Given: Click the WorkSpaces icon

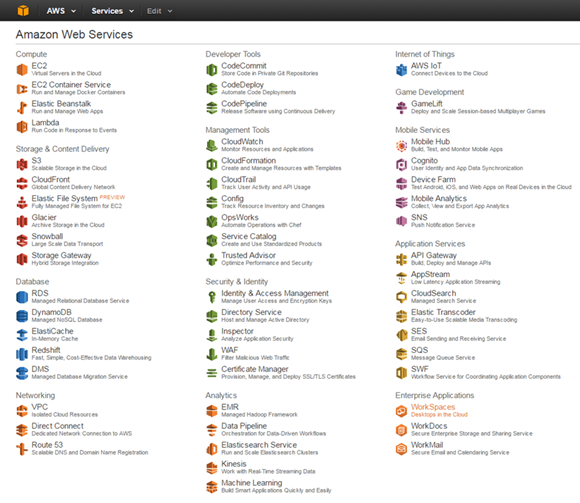Looking at the screenshot, I should click(402, 411).
